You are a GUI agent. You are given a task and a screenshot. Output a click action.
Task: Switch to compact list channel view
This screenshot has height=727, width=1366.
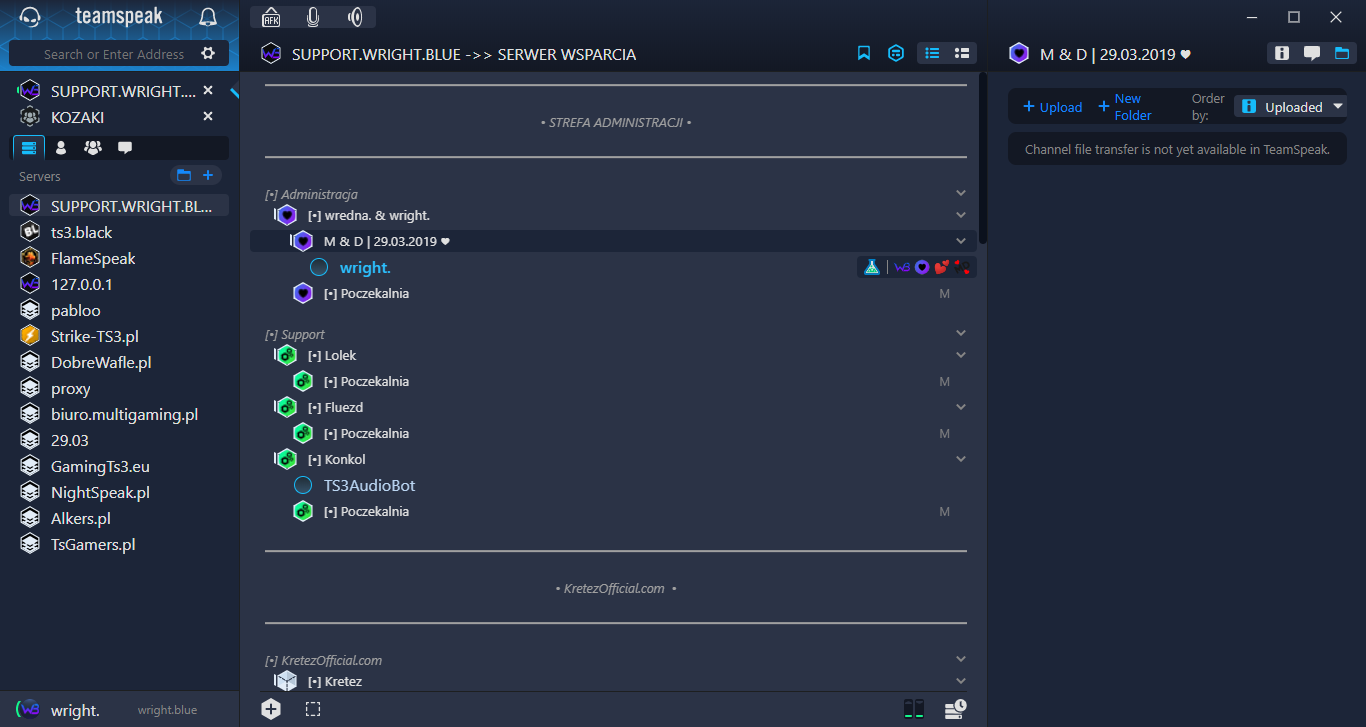(x=962, y=54)
